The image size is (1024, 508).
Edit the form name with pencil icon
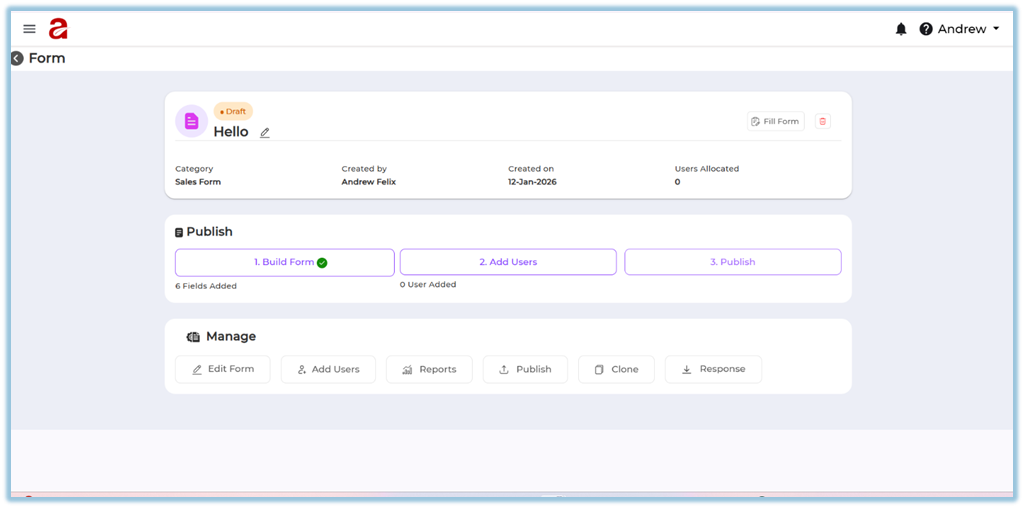[265, 133]
